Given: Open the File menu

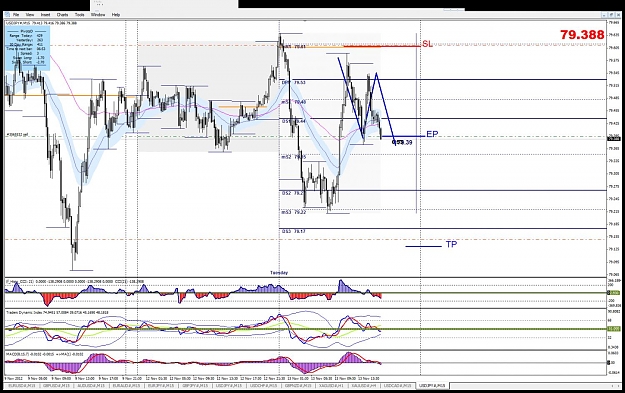Looking at the screenshot, I should pyautogui.click(x=16, y=15).
